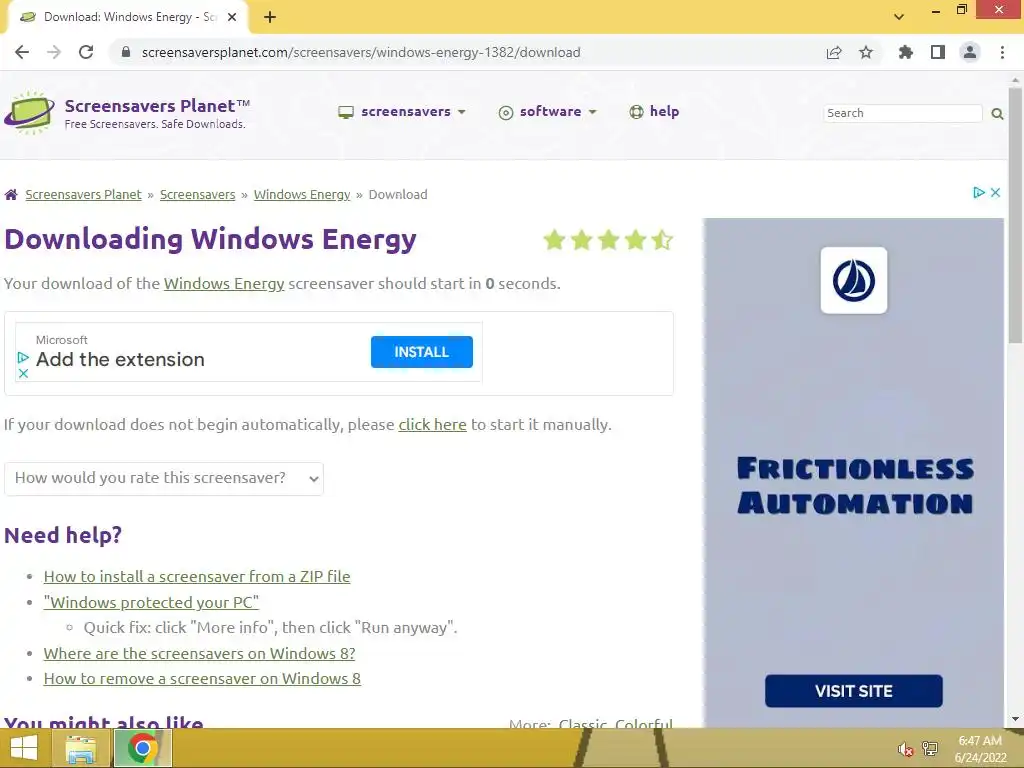Open the help menu item
Screen dimensions: 1024x768
coord(654,112)
